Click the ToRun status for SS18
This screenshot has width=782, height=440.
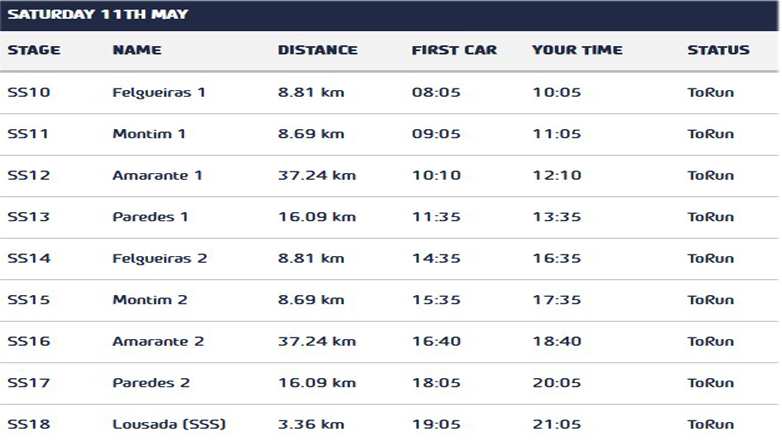coord(710,424)
